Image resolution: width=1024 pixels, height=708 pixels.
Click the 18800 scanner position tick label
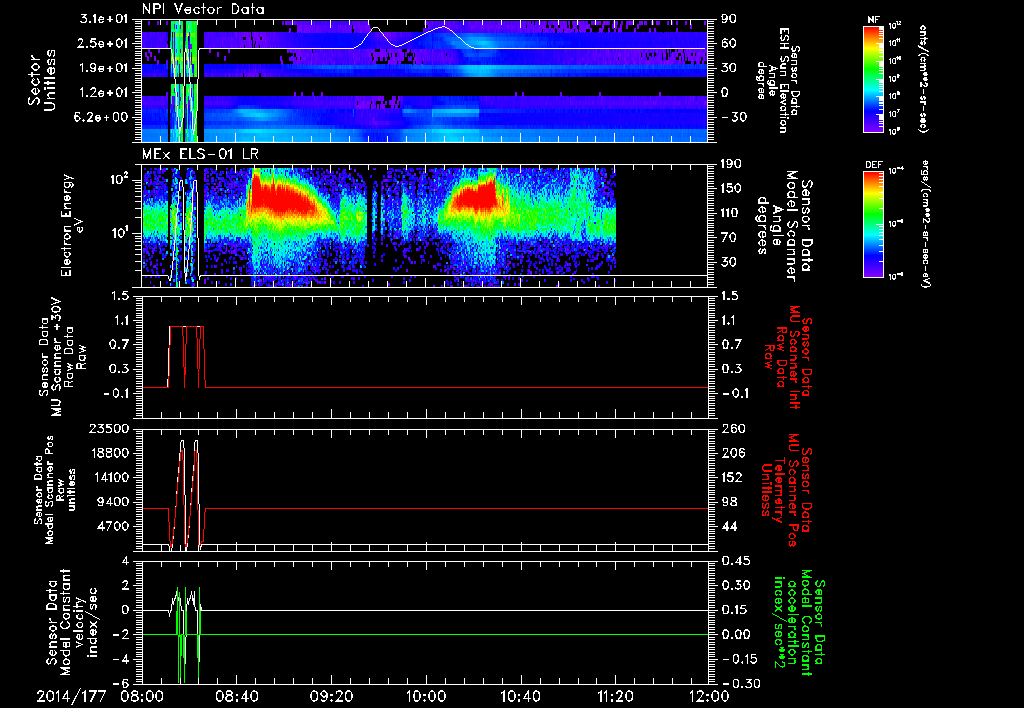[x=109, y=453]
